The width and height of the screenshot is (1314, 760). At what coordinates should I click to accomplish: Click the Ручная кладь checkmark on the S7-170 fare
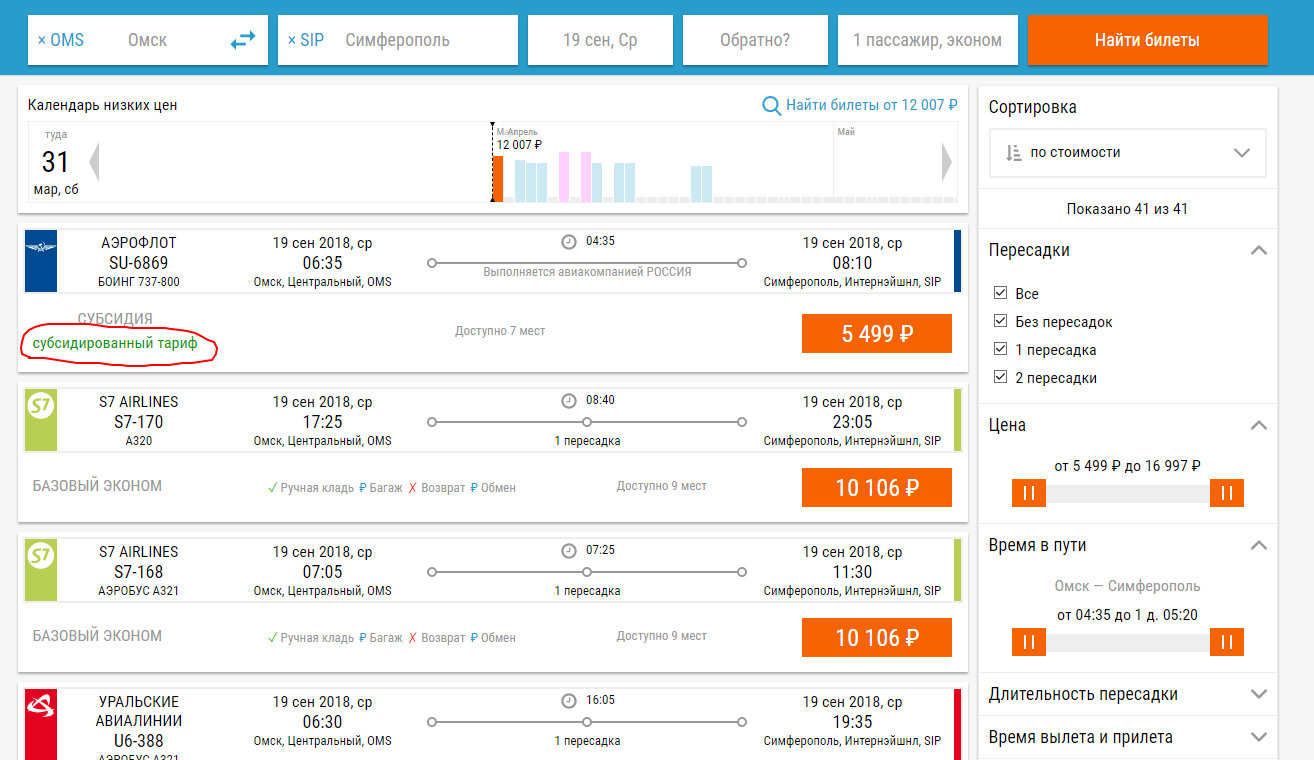pyautogui.click(x=272, y=487)
